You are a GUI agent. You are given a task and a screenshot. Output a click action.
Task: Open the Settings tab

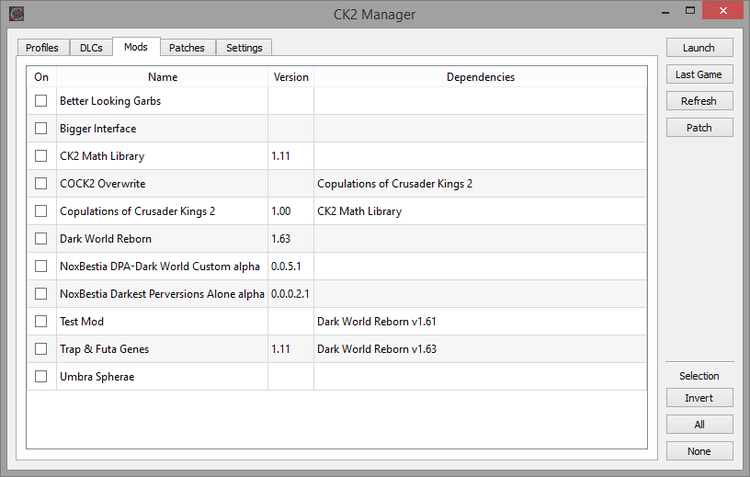(244, 48)
